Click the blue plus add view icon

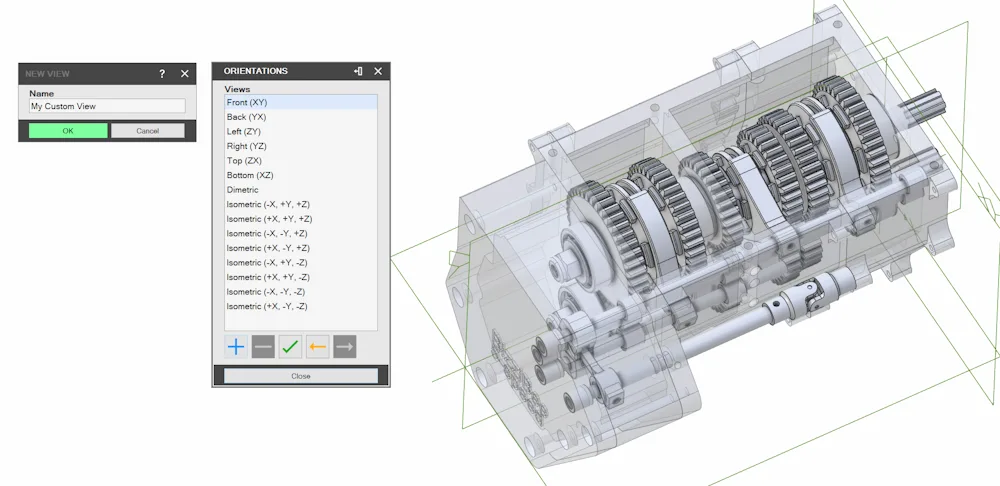coord(236,347)
